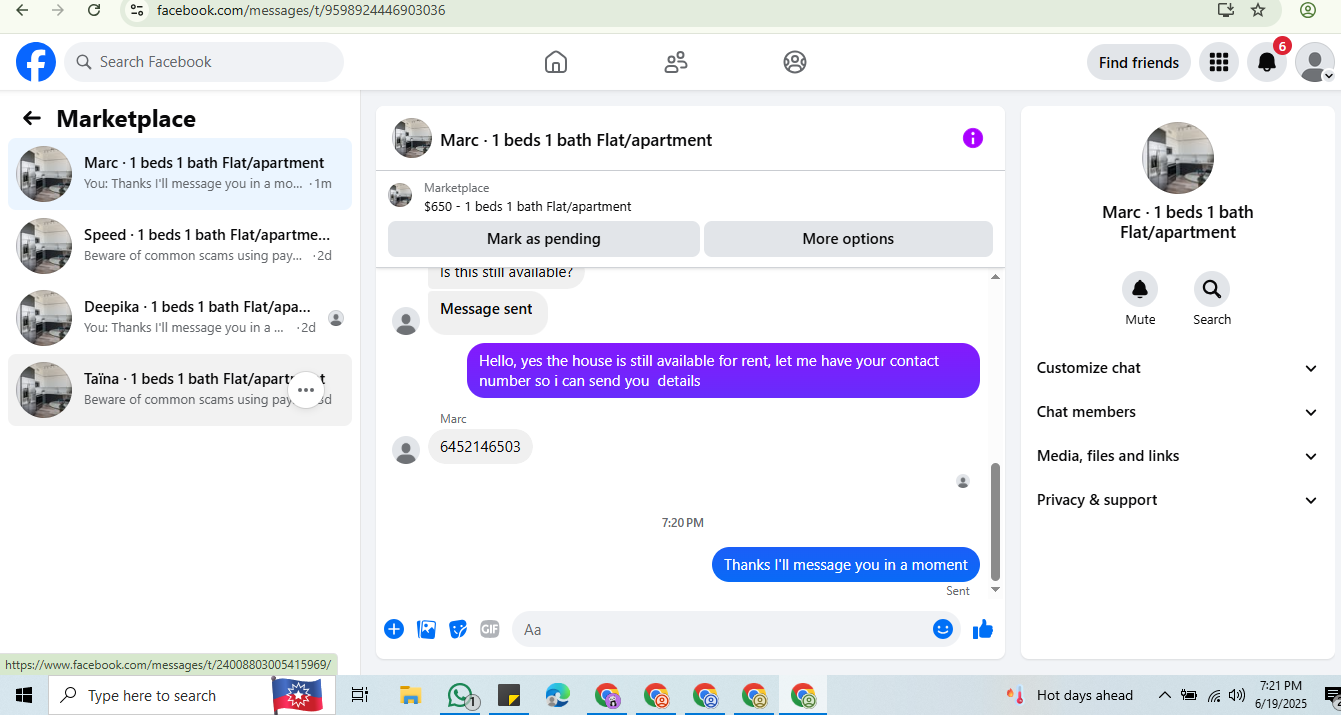Click the Windows search box
Screen dimensions: 1341x715
[x=160, y=695]
